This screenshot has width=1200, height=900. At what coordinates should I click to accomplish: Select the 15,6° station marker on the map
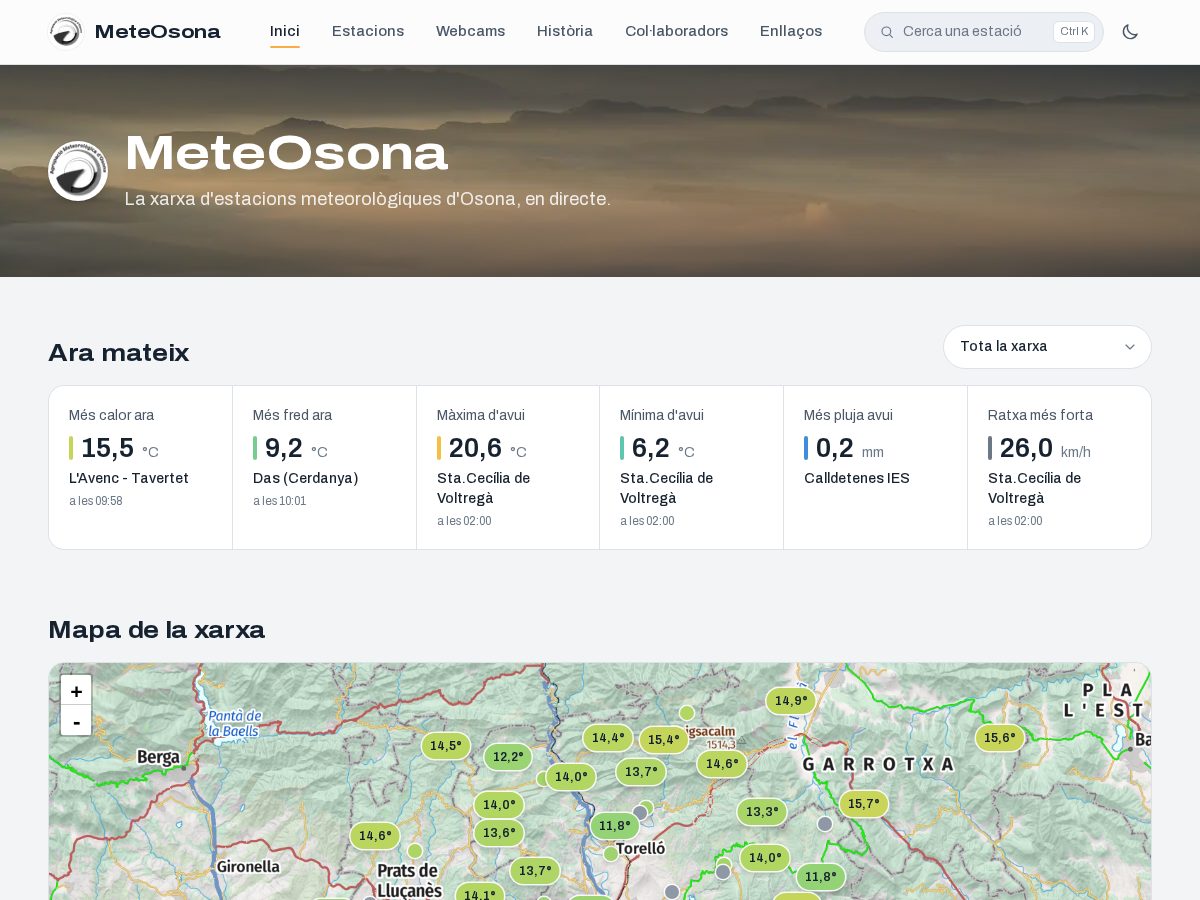click(x=1000, y=738)
